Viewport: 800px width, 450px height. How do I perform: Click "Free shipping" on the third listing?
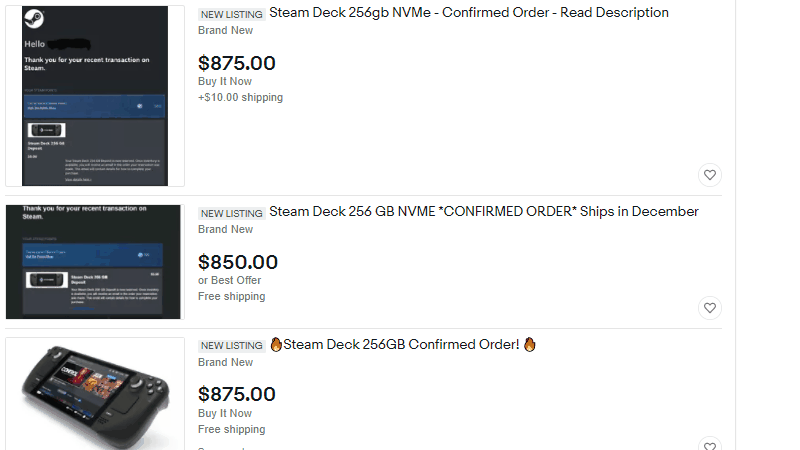click(x=232, y=429)
